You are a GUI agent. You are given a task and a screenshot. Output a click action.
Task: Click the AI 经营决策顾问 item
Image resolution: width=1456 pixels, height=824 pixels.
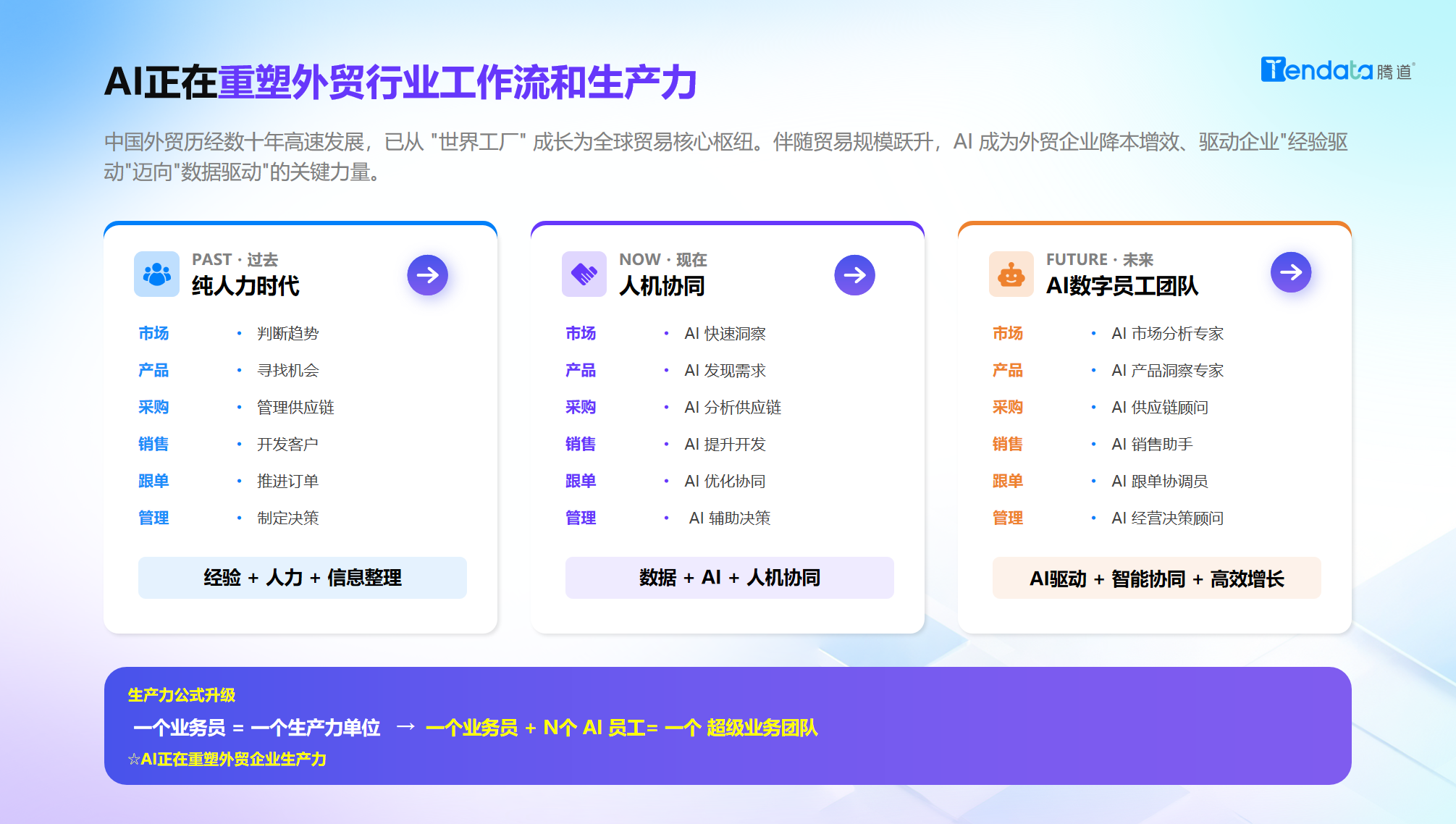coord(1167,518)
